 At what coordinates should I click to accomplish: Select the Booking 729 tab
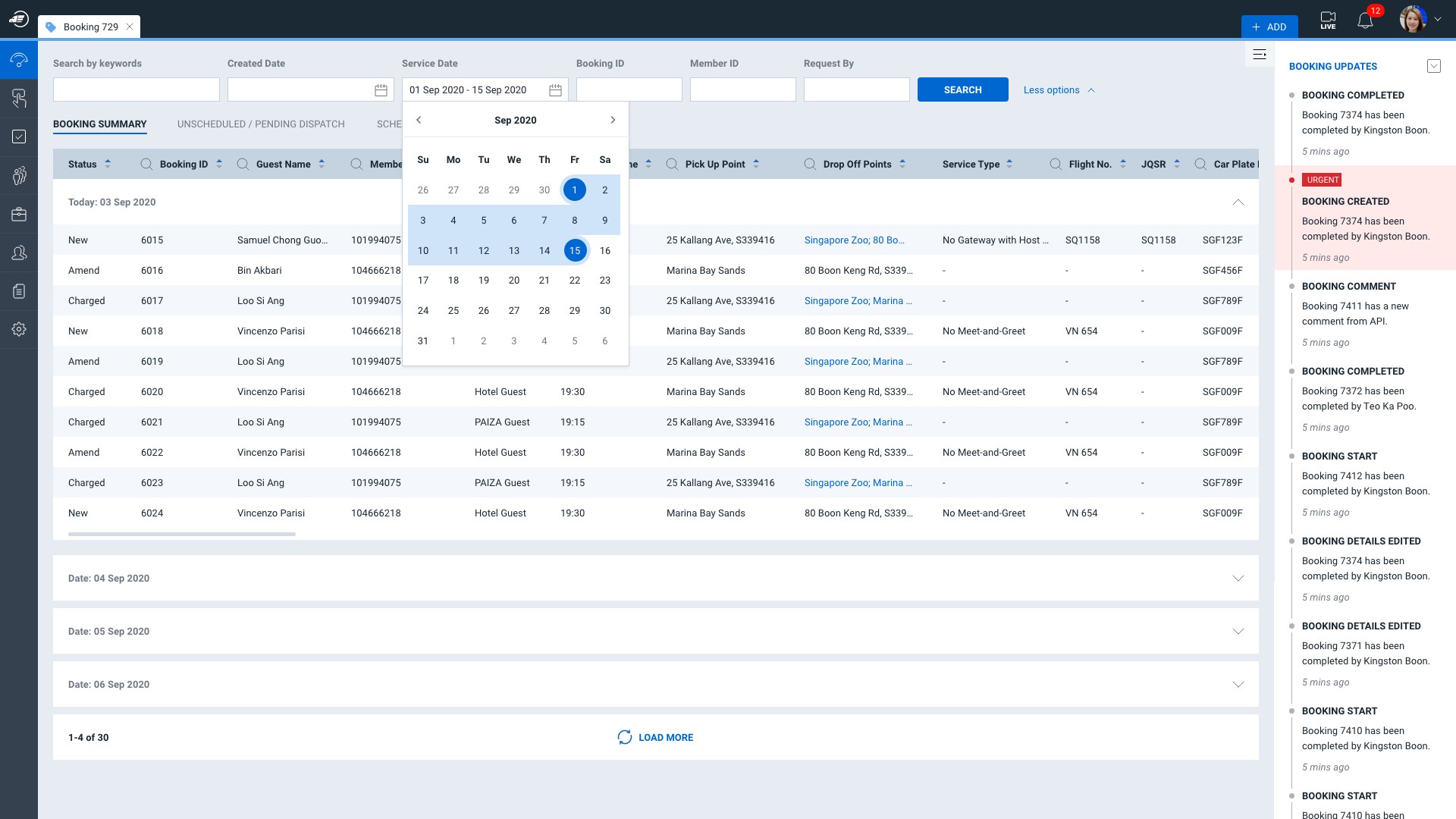pyautogui.click(x=89, y=27)
